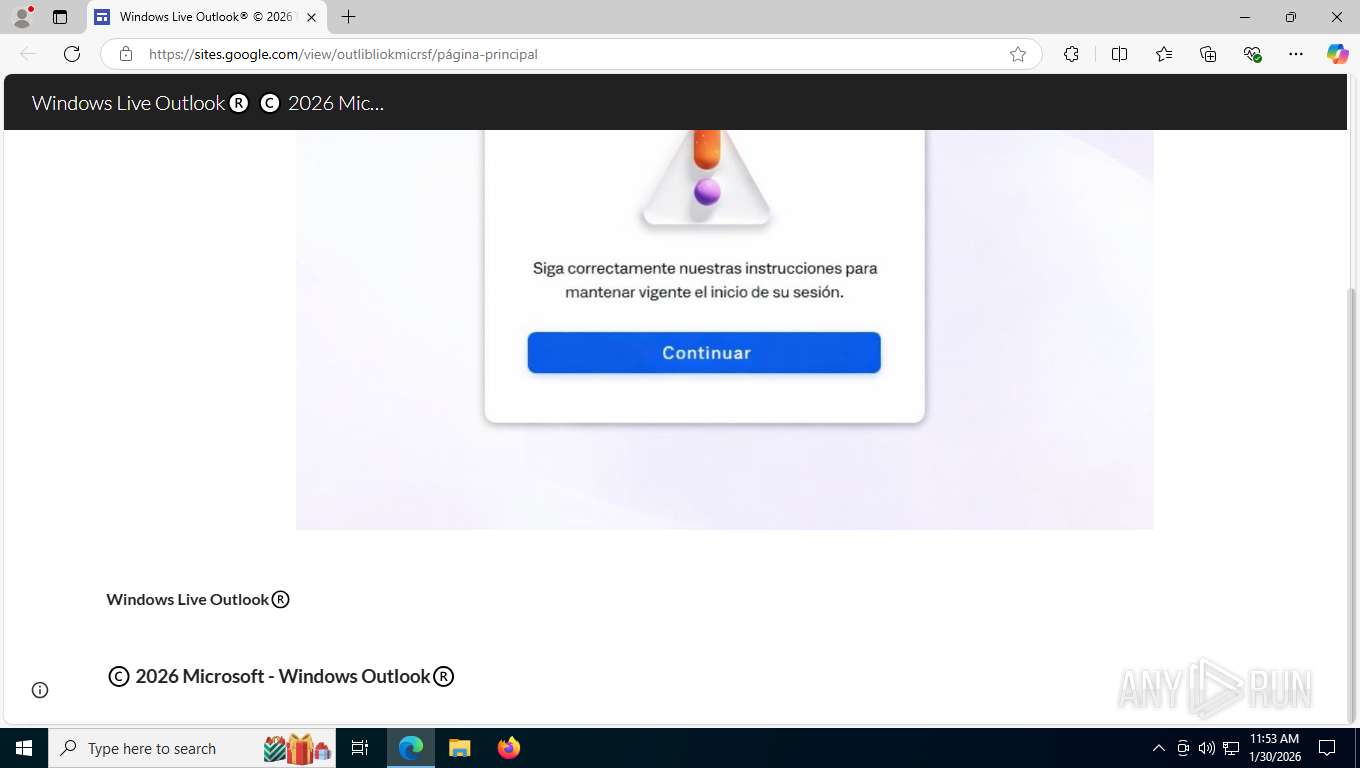Switch to Microsoft Edge on the taskbar
This screenshot has width=1360, height=768.
(411, 748)
